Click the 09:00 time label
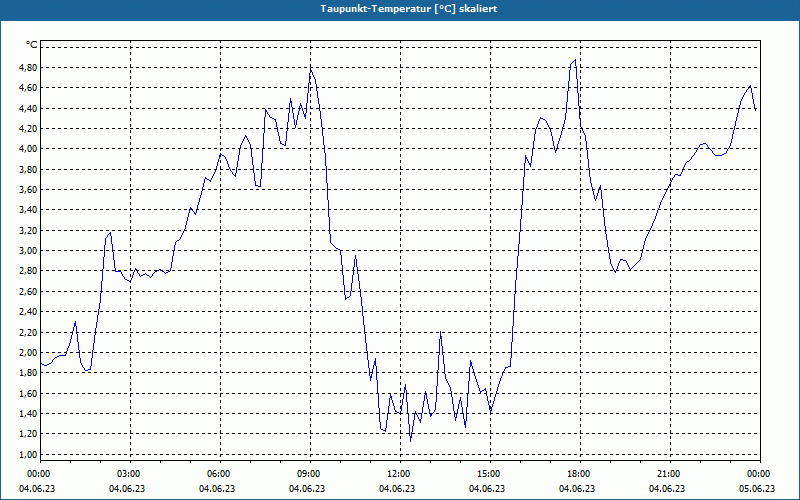This screenshot has width=800, height=500. coord(310,473)
